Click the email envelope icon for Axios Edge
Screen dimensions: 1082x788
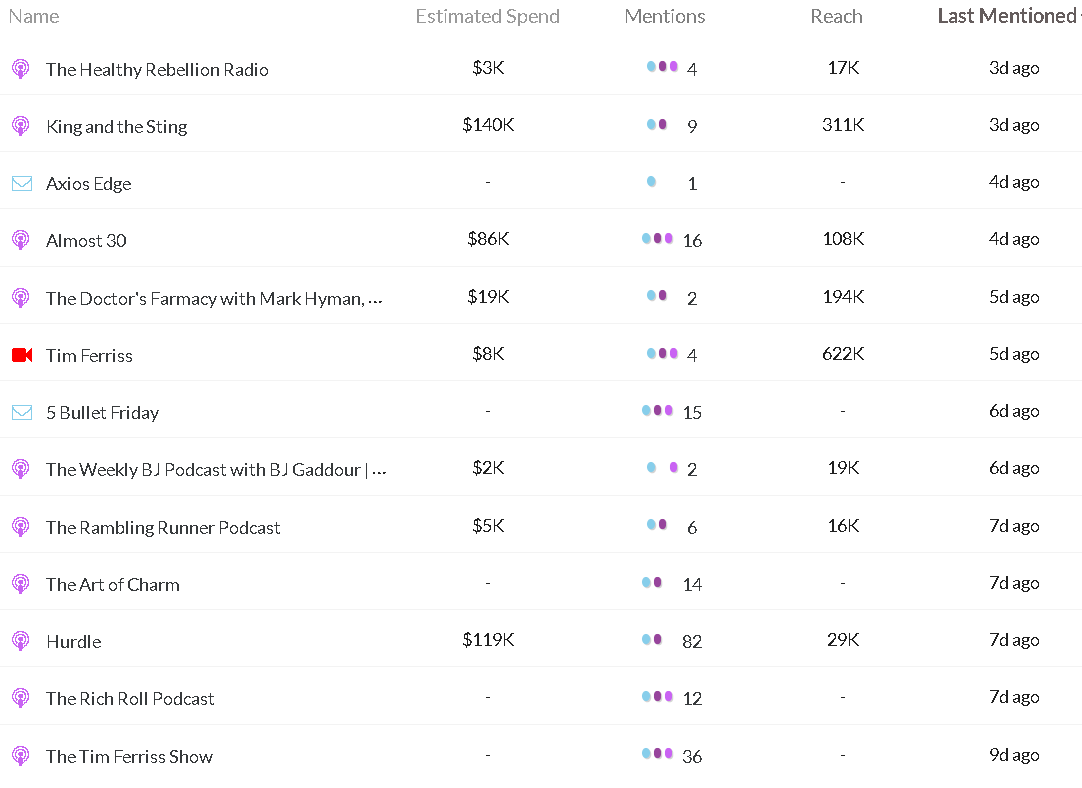point(22,184)
